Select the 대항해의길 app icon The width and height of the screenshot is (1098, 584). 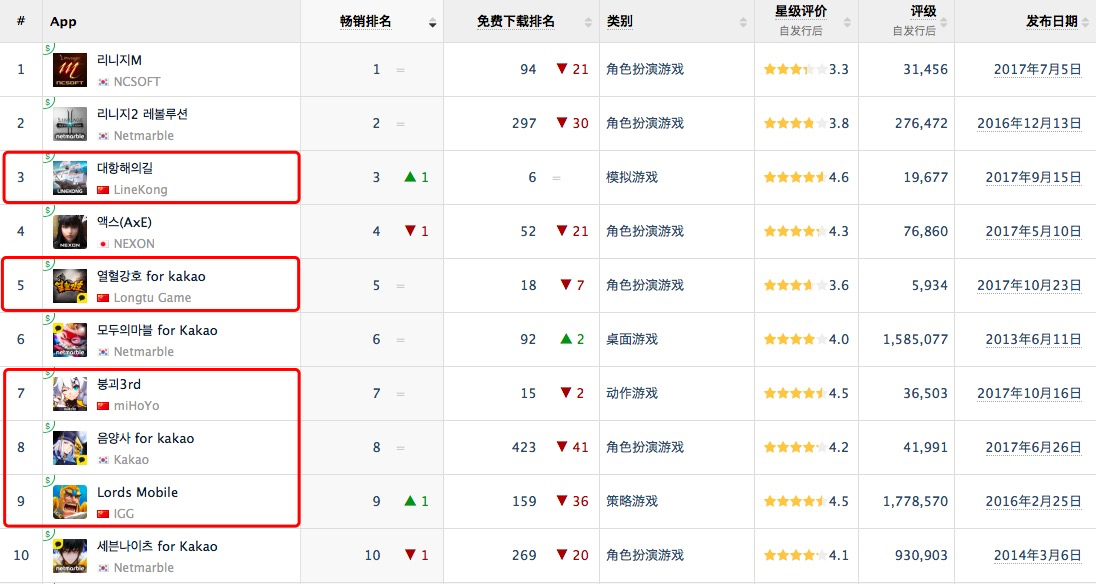70,178
